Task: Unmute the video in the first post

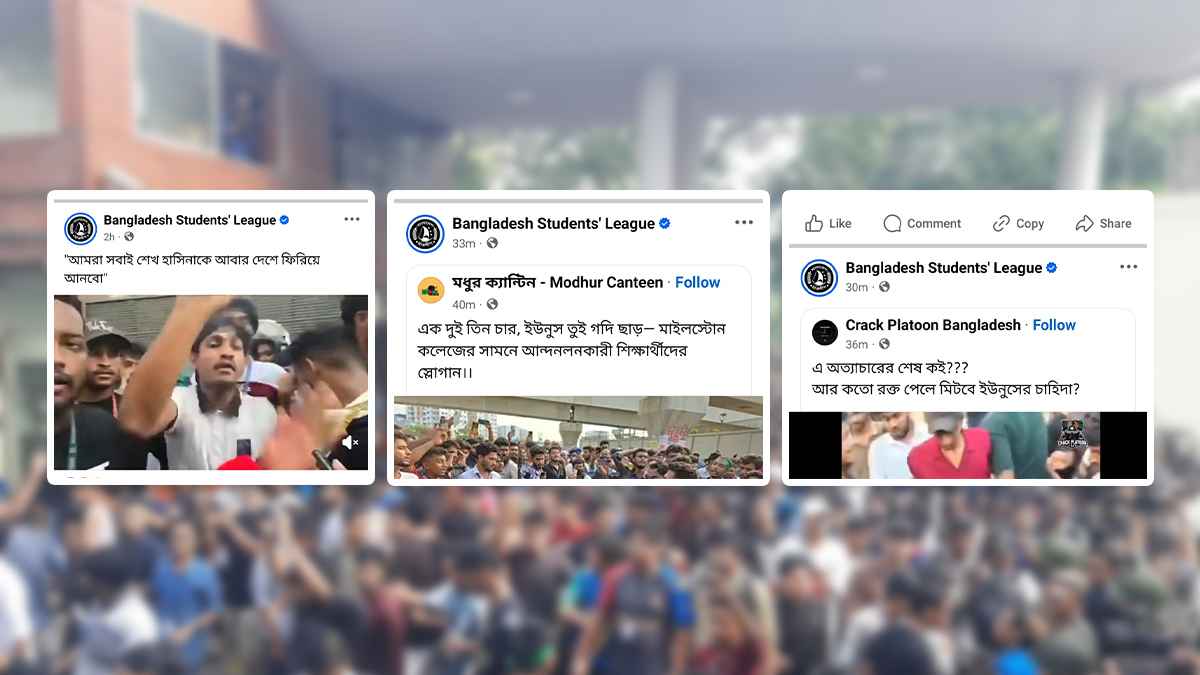Action: pyautogui.click(x=350, y=442)
